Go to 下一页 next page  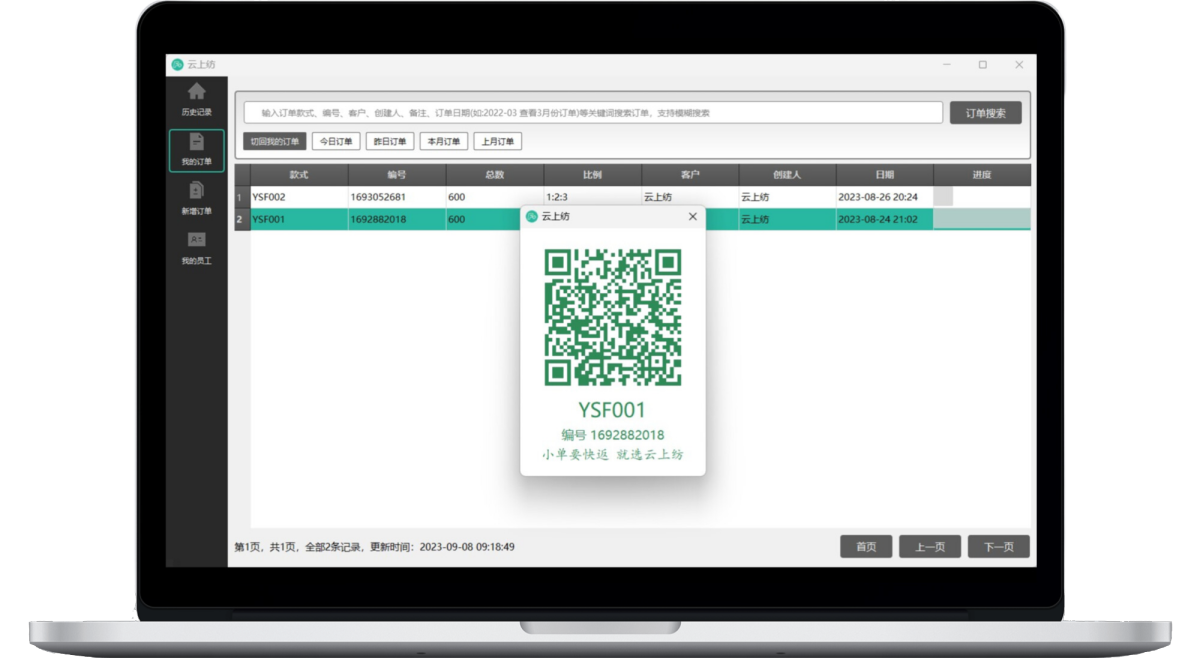click(x=999, y=547)
